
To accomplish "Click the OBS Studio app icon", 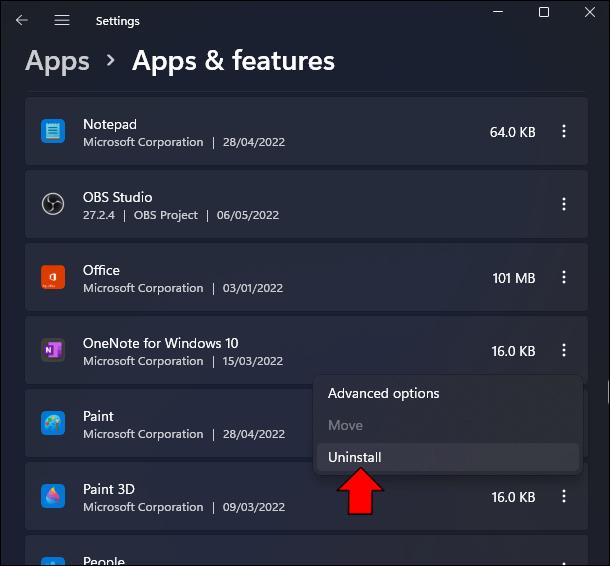I will coord(53,204).
